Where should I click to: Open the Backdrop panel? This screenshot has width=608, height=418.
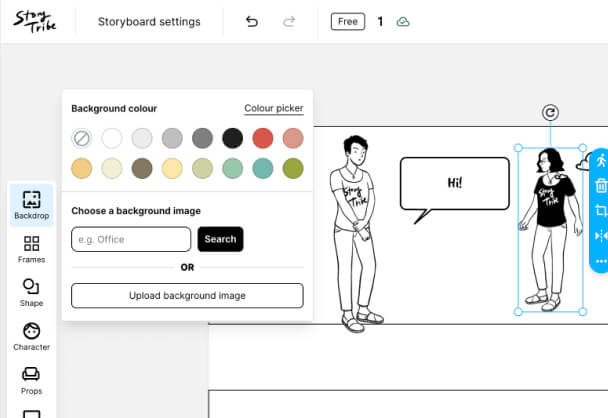click(x=31, y=205)
